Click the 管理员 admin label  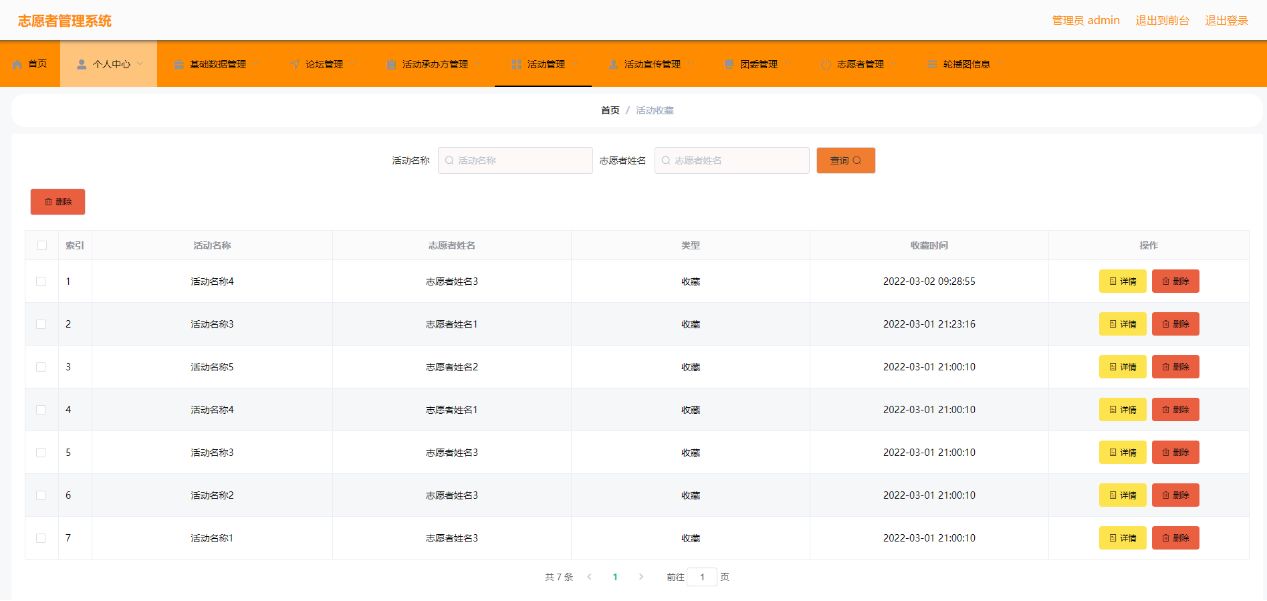[1086, 20]
